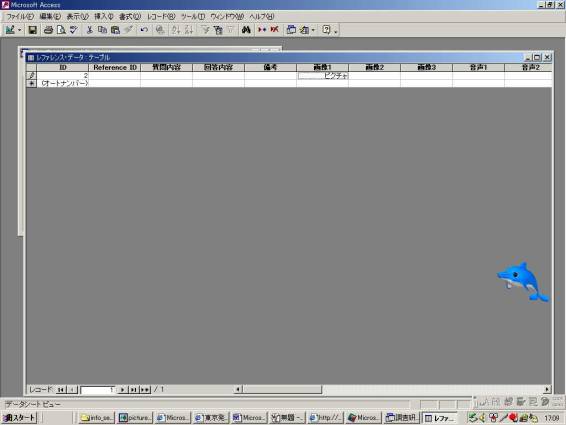Image resolution: width=566 pixels, height=425 pixels.
Task: Click the Print icon
Action: click(48, 30)
